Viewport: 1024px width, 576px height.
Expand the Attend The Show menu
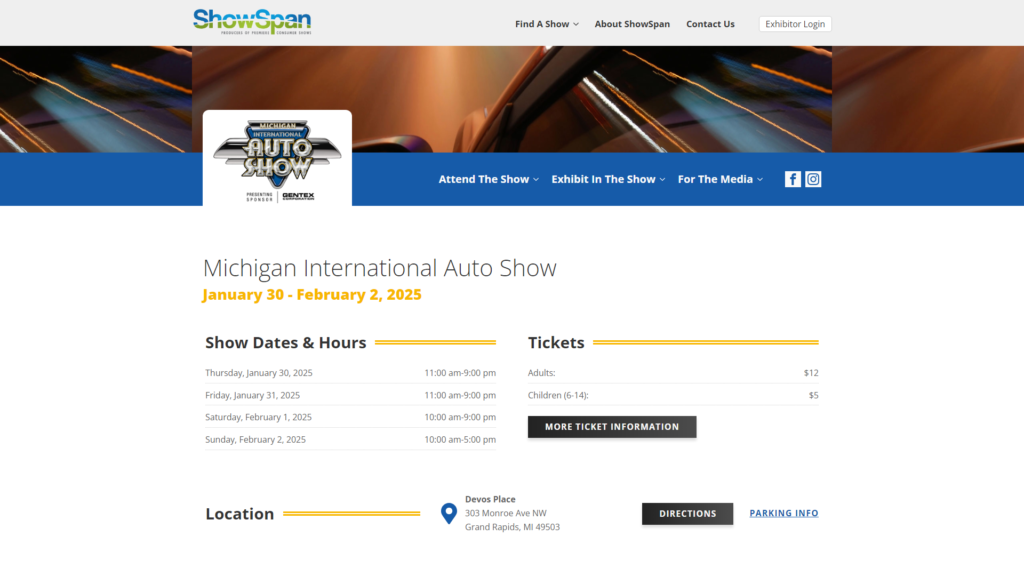pos(488,179)
